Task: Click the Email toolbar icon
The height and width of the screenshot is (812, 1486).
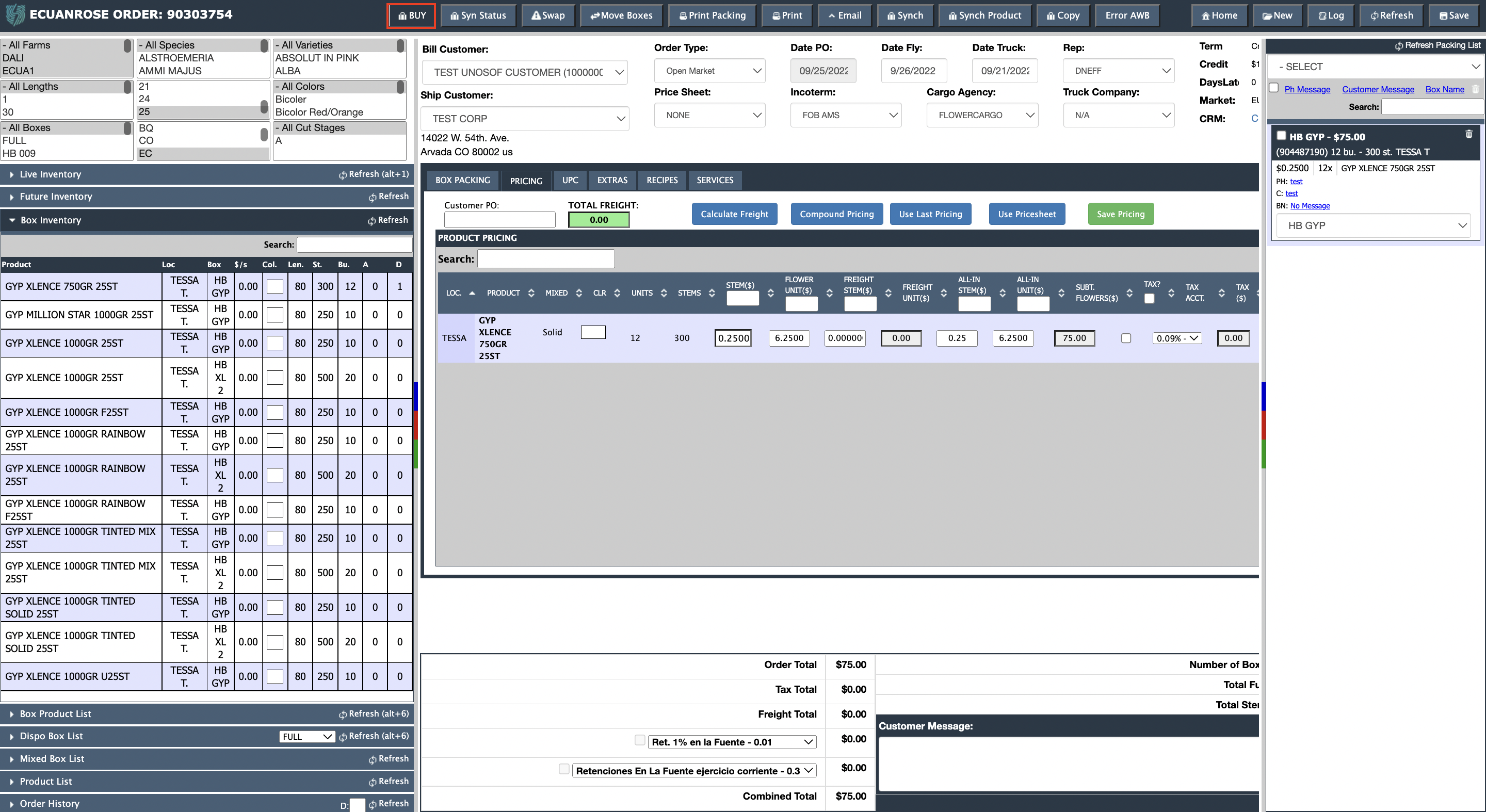Action: coord(845,15)
